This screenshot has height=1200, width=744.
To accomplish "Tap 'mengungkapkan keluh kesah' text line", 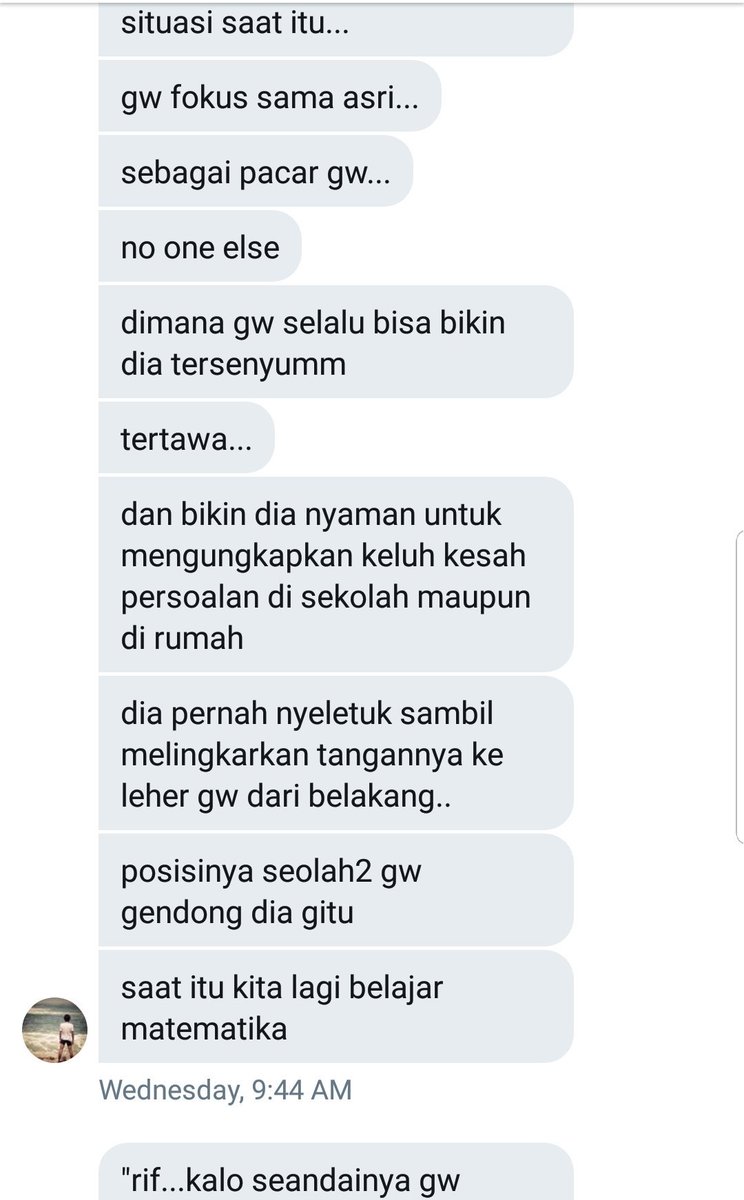I will point(323,555).
